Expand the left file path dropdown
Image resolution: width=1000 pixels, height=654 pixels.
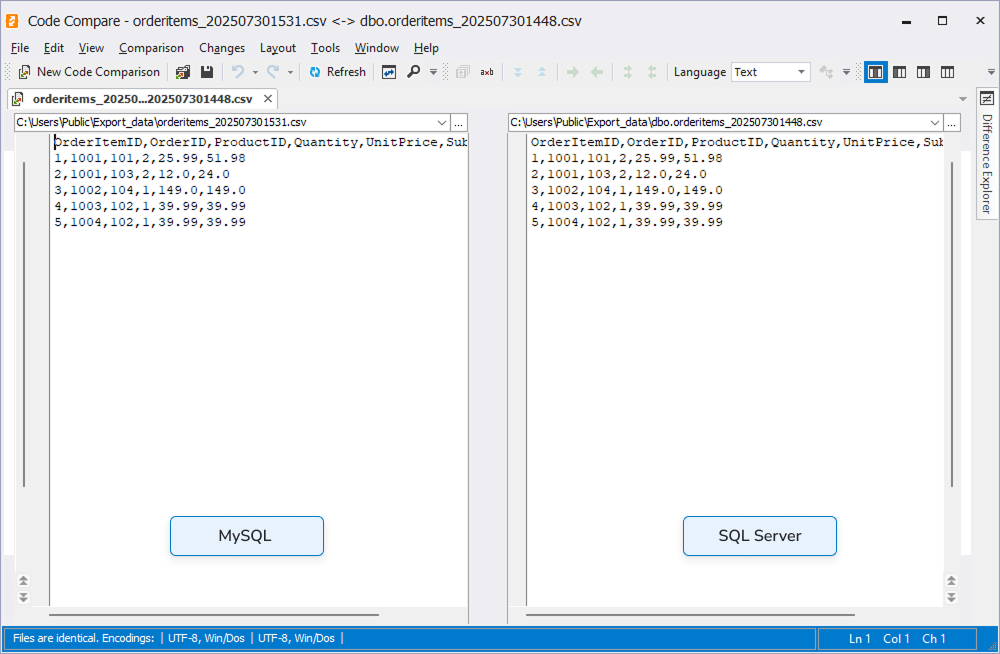(442, 122)
